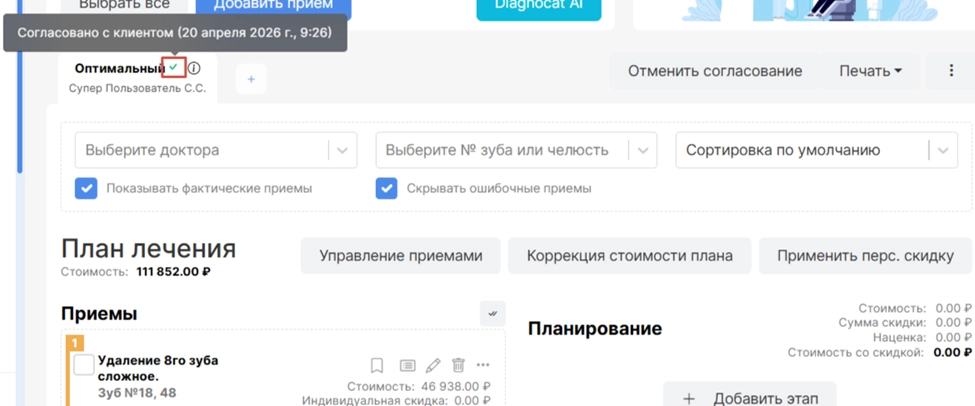The image size is (975, 406).
Task: Delete the appointment using trash icon
Action: (x=458, y=366)
